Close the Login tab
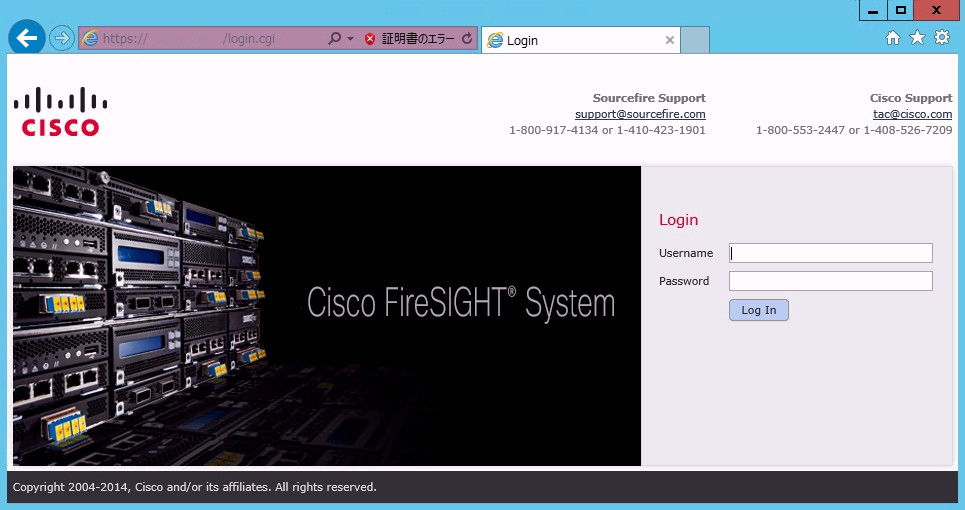Image resolution: width=965 pixels, height=510 pixels. point(670,41)
